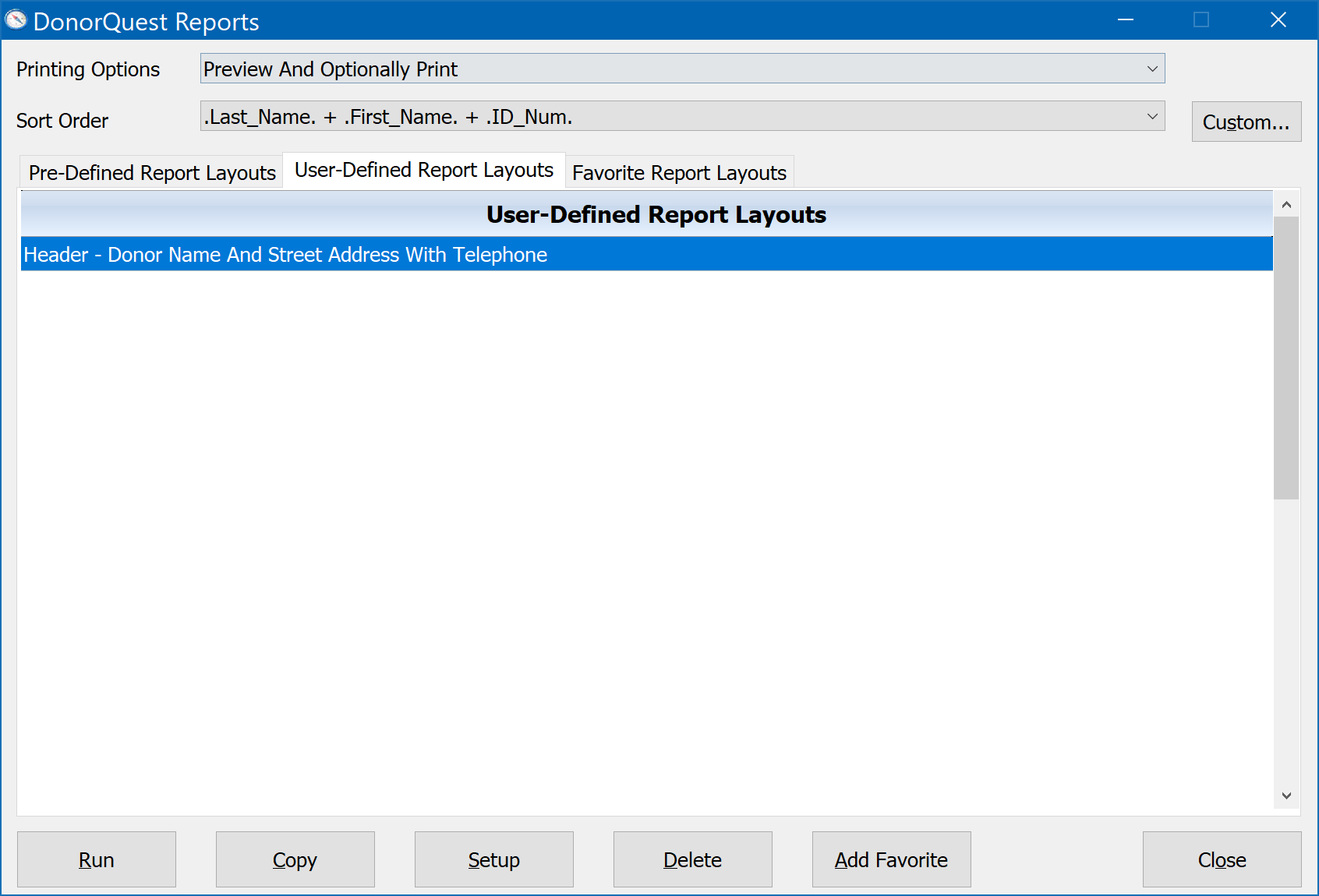Click the User-Defined Report Layouts column header
1319x896 pixels.
coord(647,214)
